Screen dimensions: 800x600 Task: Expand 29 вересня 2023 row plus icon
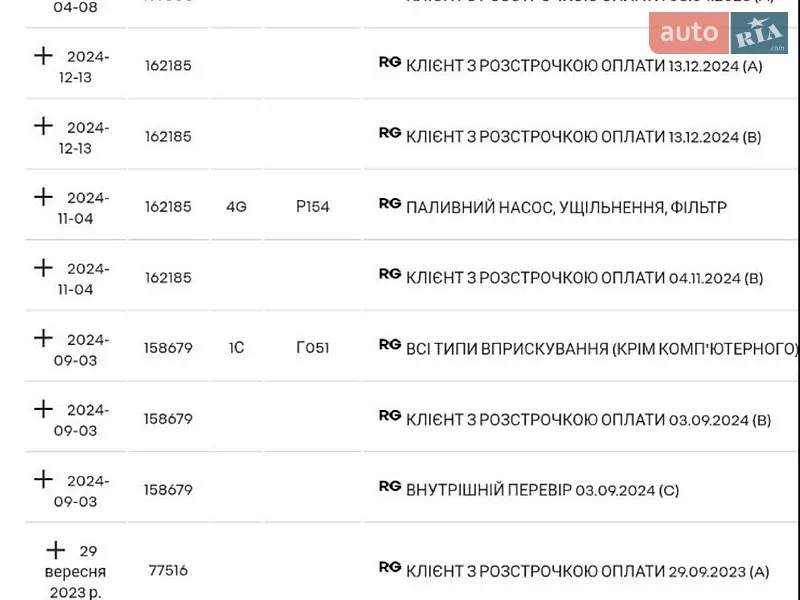click(56, 550)
